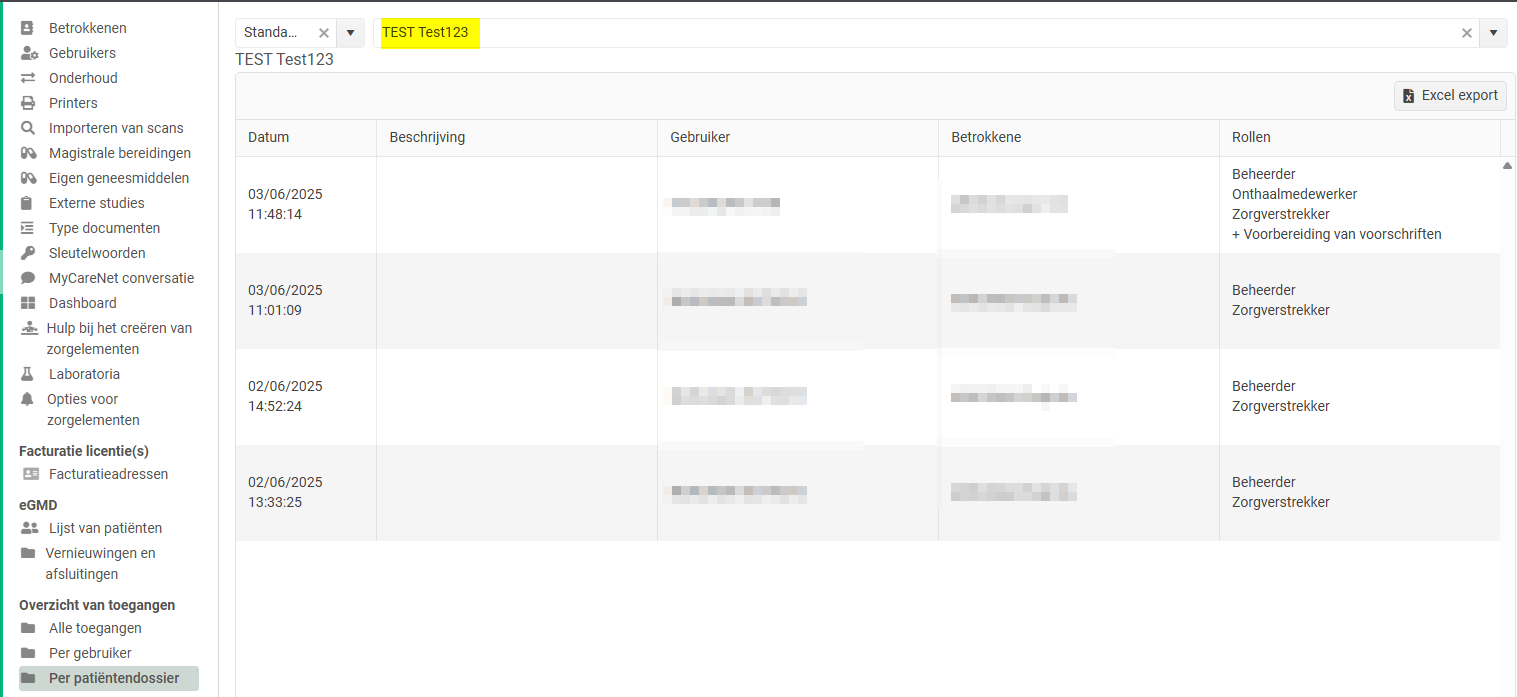Export table with Excel export button
1517x697 pixels.
1450,96
